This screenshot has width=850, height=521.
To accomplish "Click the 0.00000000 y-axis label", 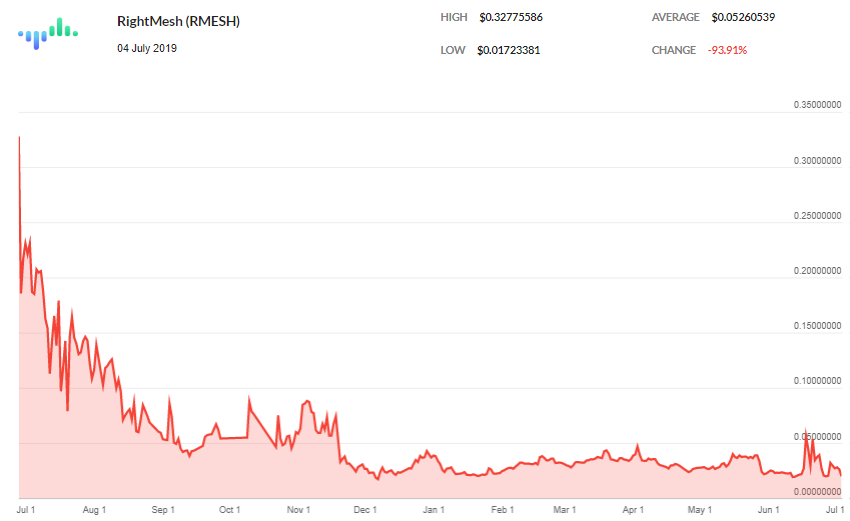I will click(817, 492).
